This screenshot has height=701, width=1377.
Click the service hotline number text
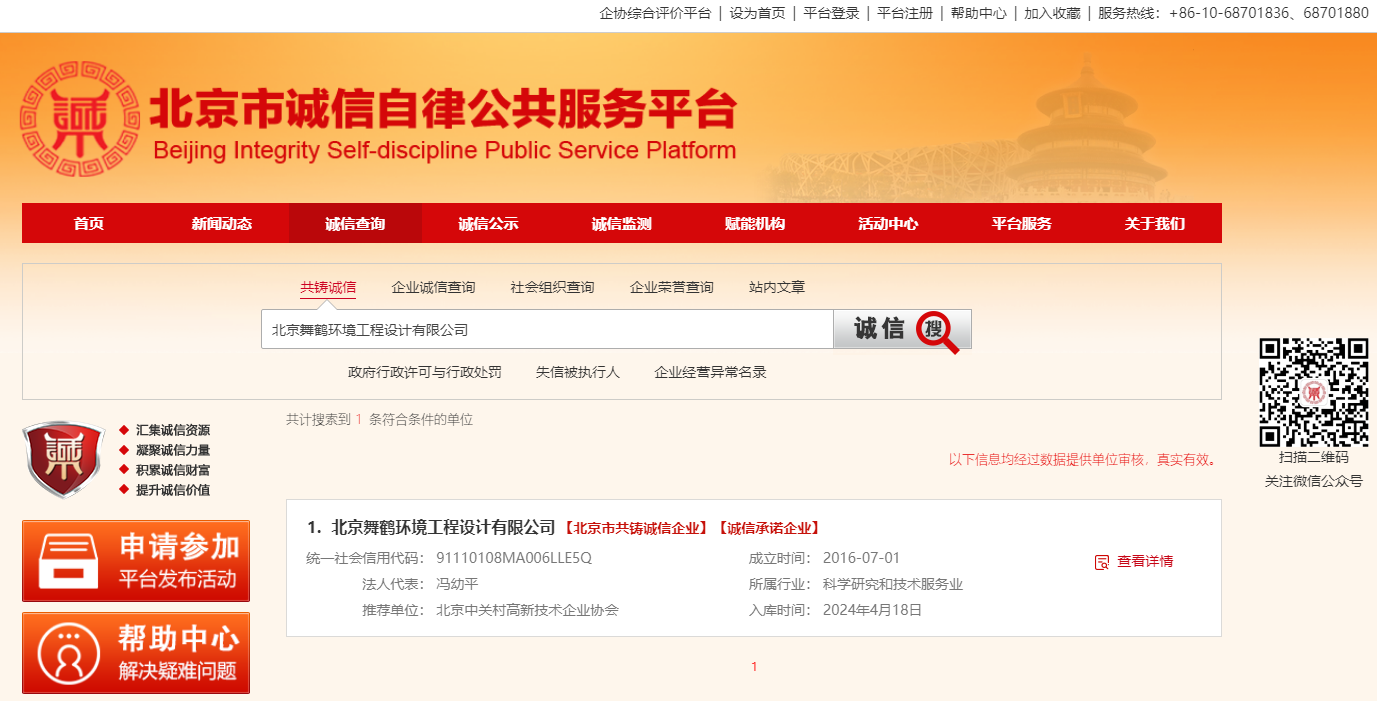[x=1233, y=13]
